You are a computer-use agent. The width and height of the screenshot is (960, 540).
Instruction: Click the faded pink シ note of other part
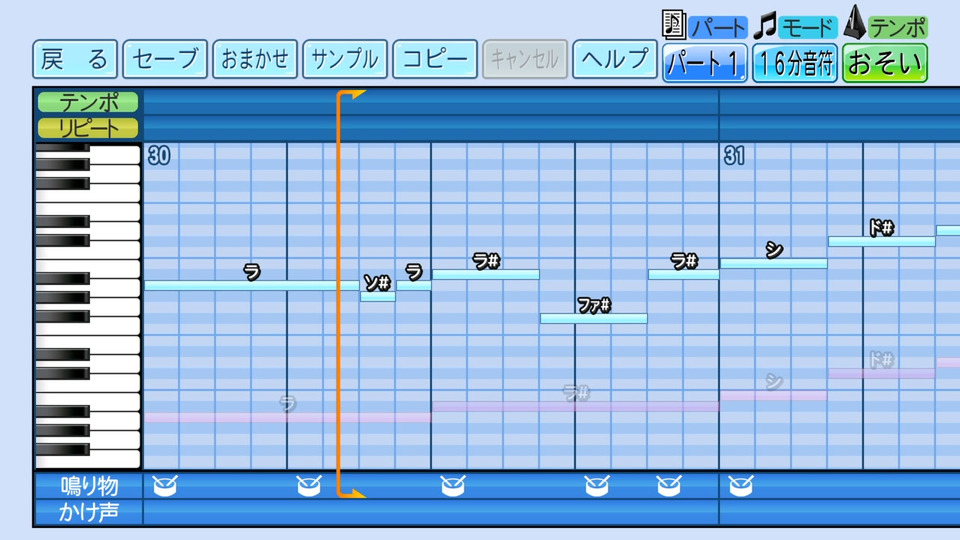[774, 396]
